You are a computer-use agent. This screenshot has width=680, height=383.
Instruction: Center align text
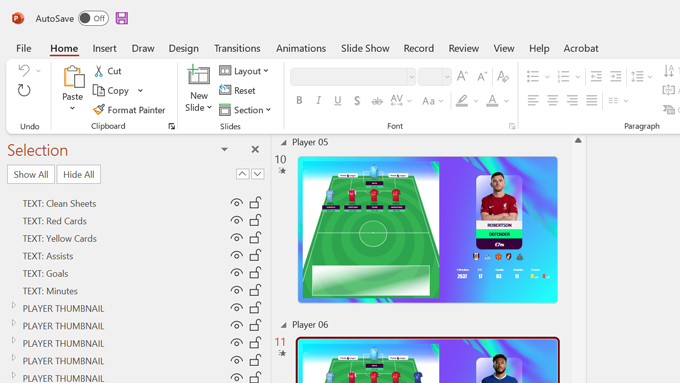point(552,101)
